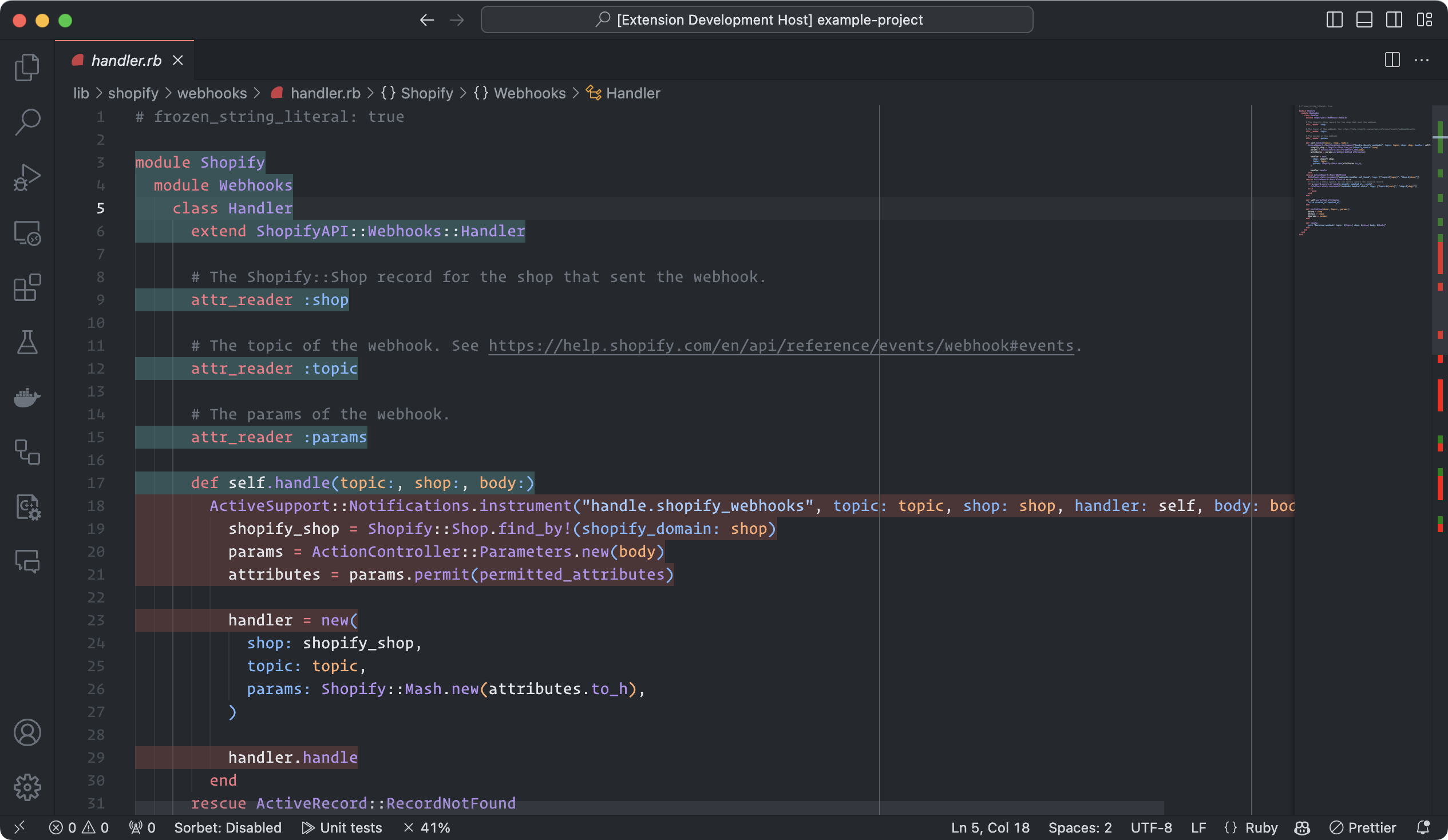Click '# frozen_string_literal: true' comment
Screen dimensions: 1448x840
pos(270,117)
